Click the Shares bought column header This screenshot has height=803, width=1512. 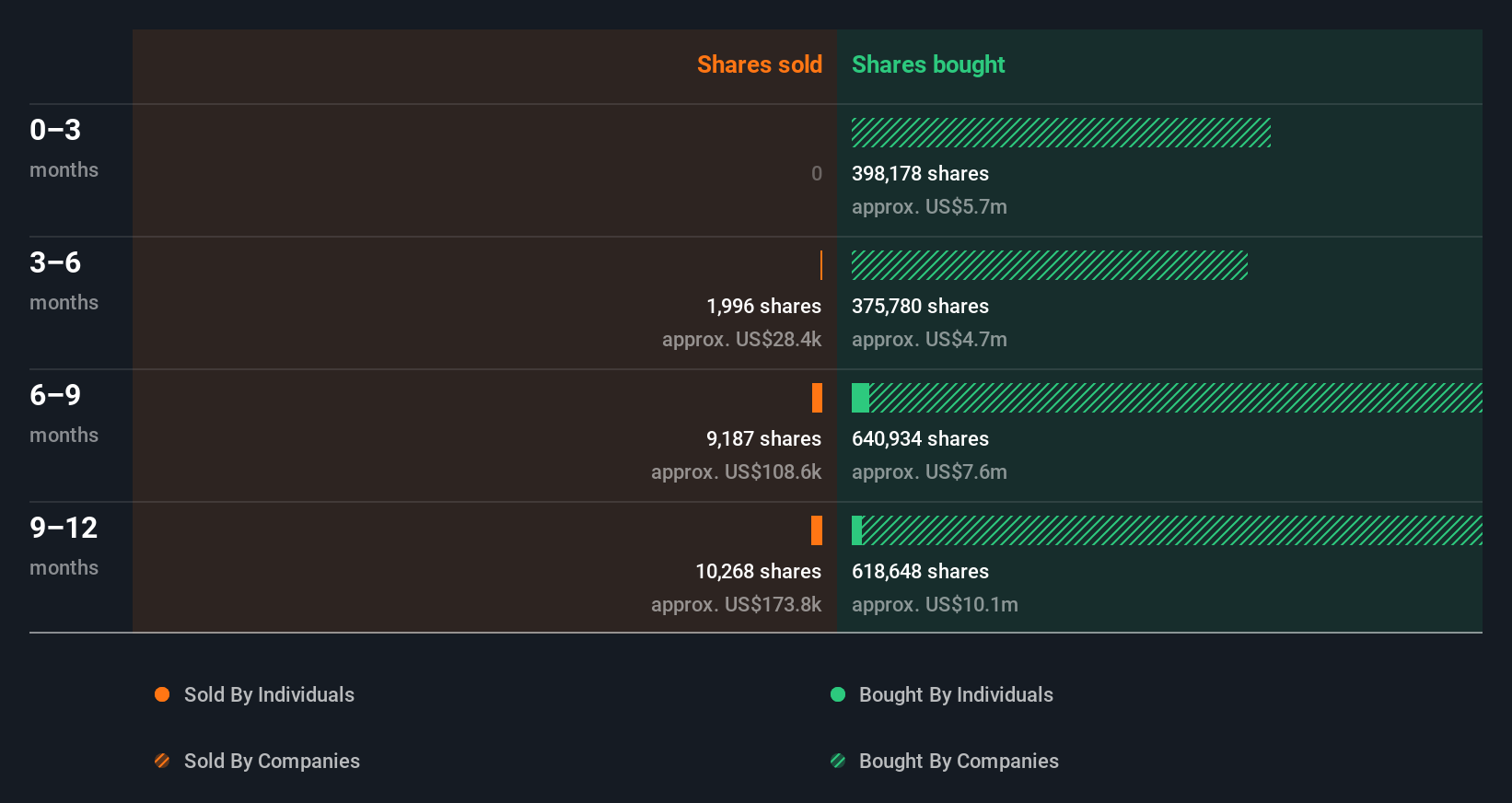(928, 64)
